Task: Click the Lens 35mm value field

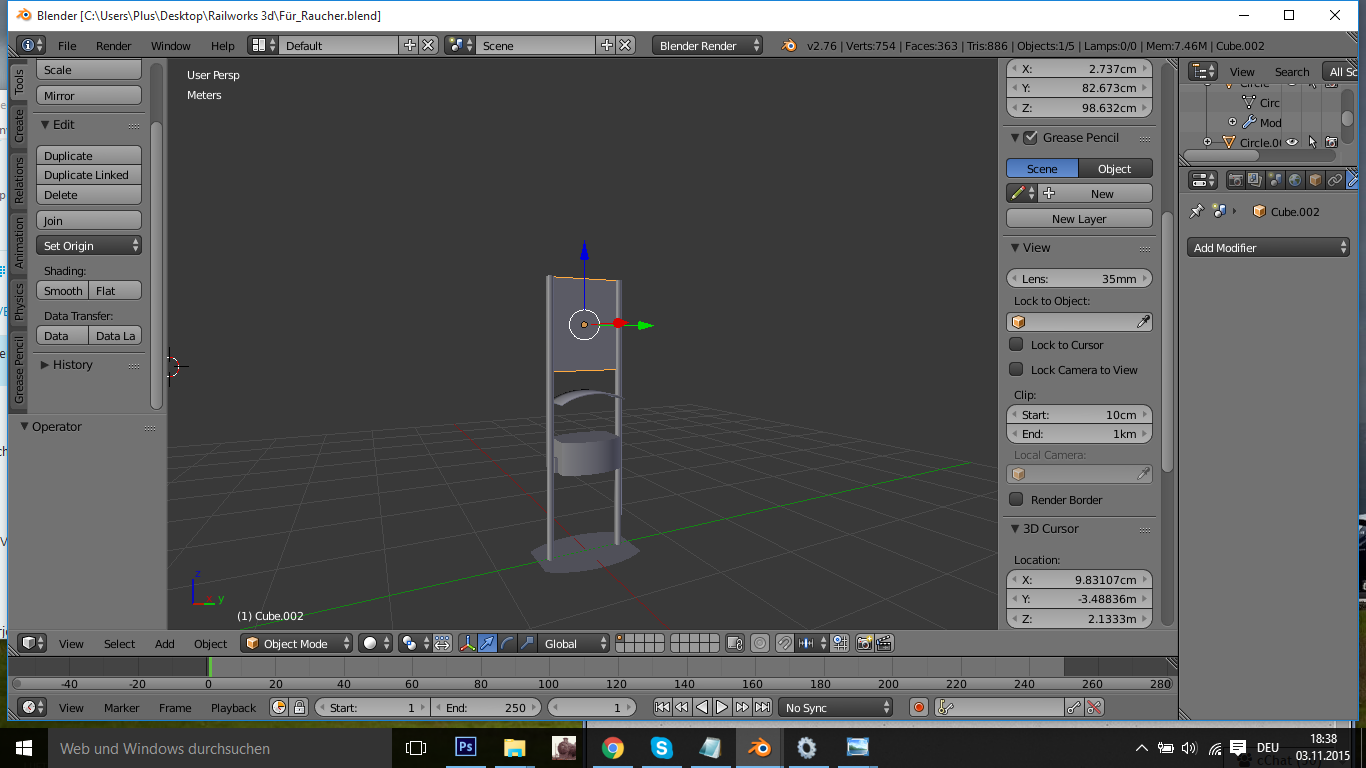Action: [1079, 279]
